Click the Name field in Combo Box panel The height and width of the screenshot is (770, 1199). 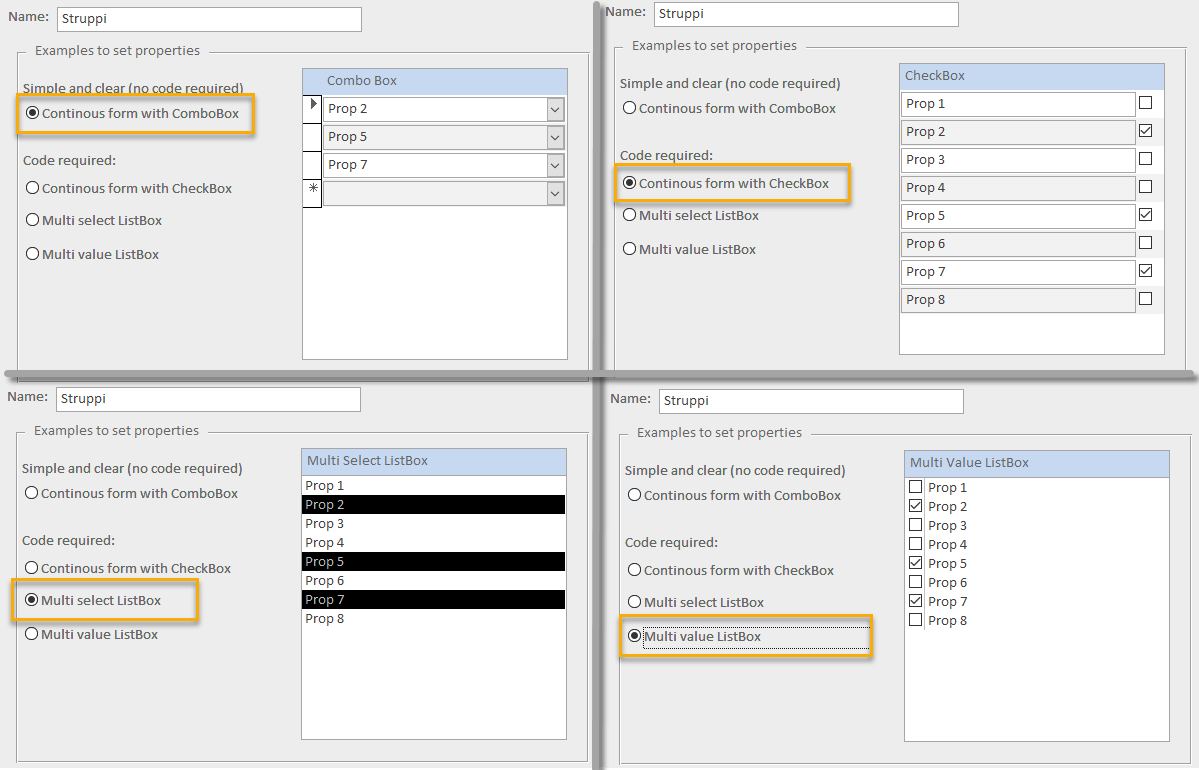210,19
